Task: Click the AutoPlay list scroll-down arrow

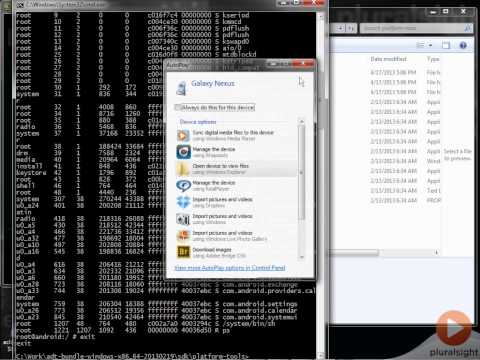Action: (302, 257)
